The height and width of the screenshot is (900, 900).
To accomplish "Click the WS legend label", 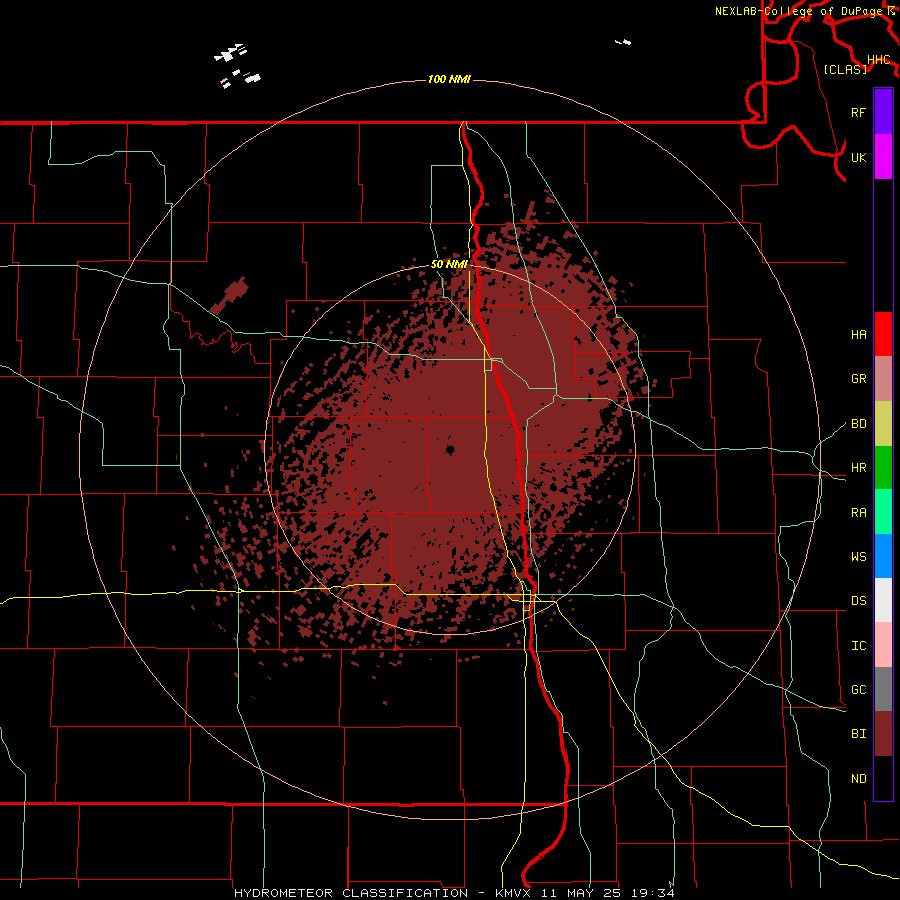I will [858, 557].
